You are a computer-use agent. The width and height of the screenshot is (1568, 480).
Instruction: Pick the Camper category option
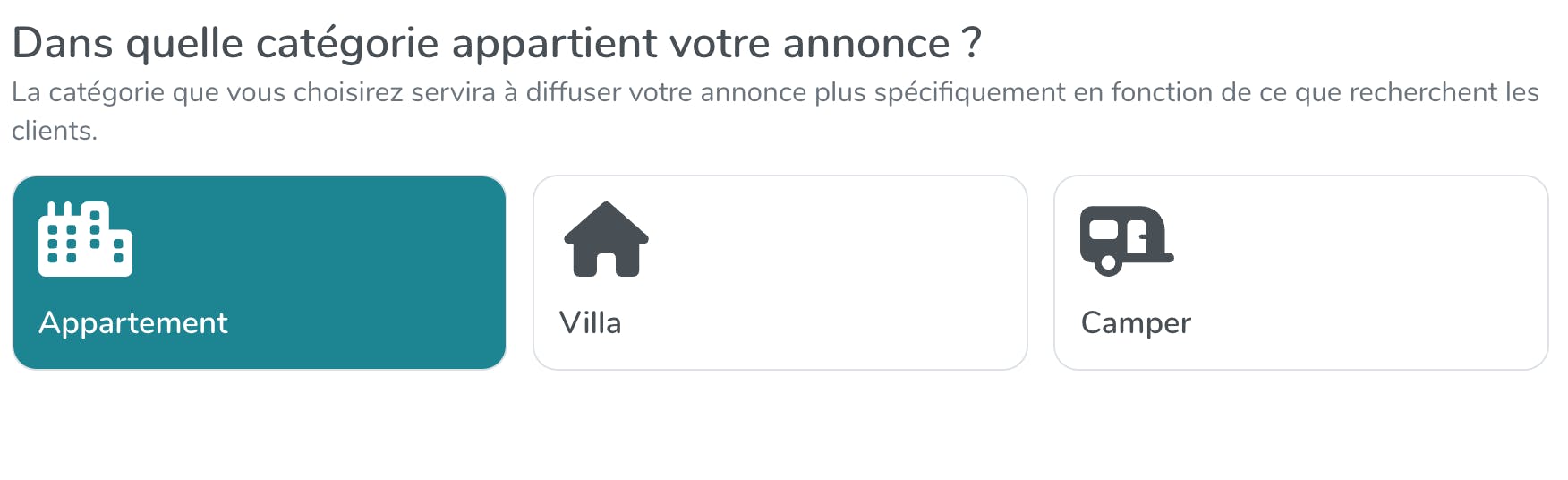1300,272
